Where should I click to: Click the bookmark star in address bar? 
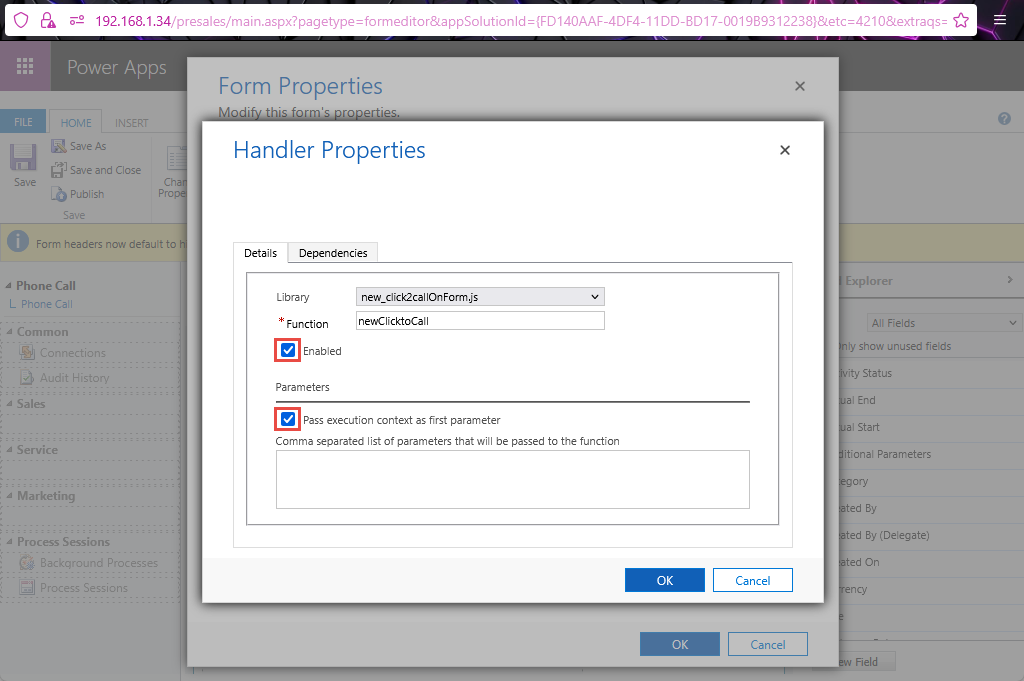pyautogui.click(x=960, y=20)
